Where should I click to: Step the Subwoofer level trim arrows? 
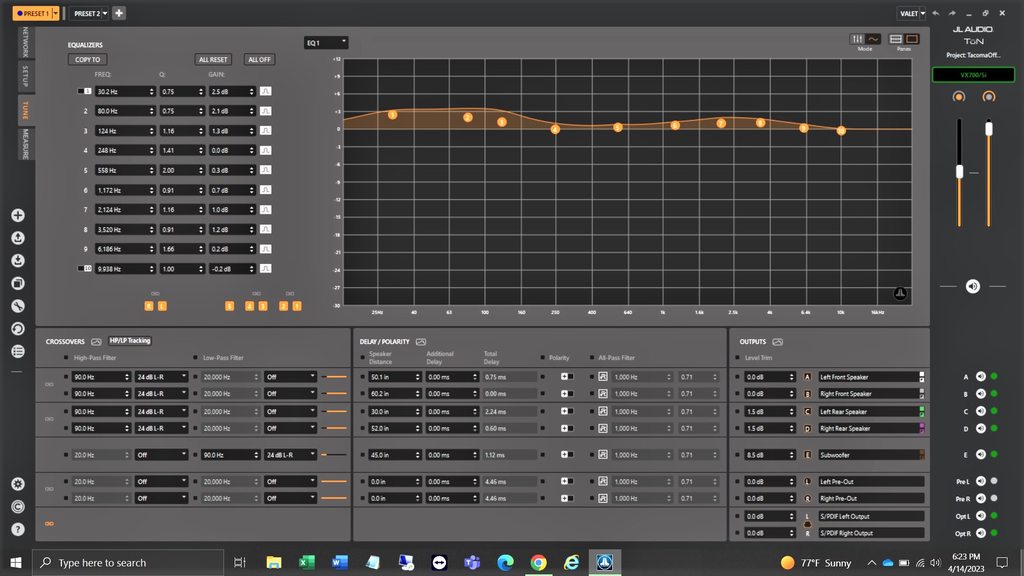pyautogui.click(x=792, y=455)
